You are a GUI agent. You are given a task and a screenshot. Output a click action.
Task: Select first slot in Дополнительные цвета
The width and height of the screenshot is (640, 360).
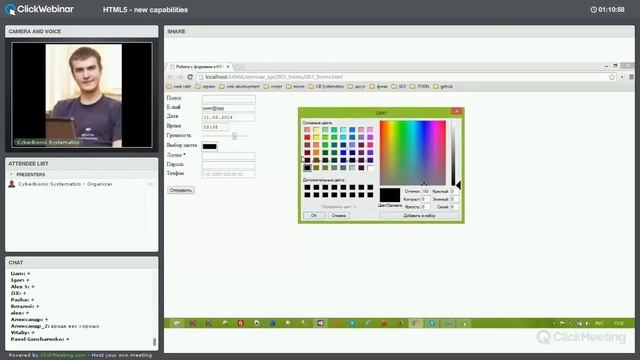(307, 187)
